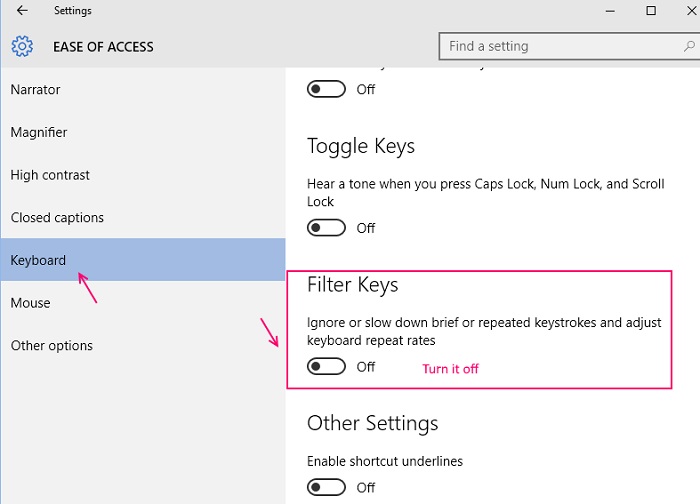Go to Closed captions section
The image size is (700, 504).
[x=57, y=218]
